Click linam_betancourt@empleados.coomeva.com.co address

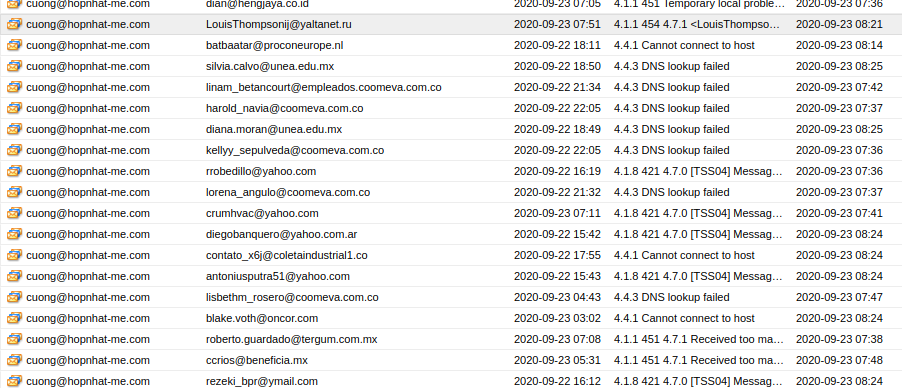[x=323, y=88]
